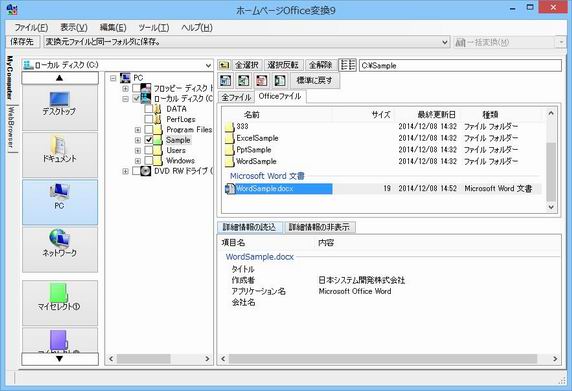The image size is (572, 391).
Task: Switch to the 全ファイル tab
Action: (x=236, y=97)
